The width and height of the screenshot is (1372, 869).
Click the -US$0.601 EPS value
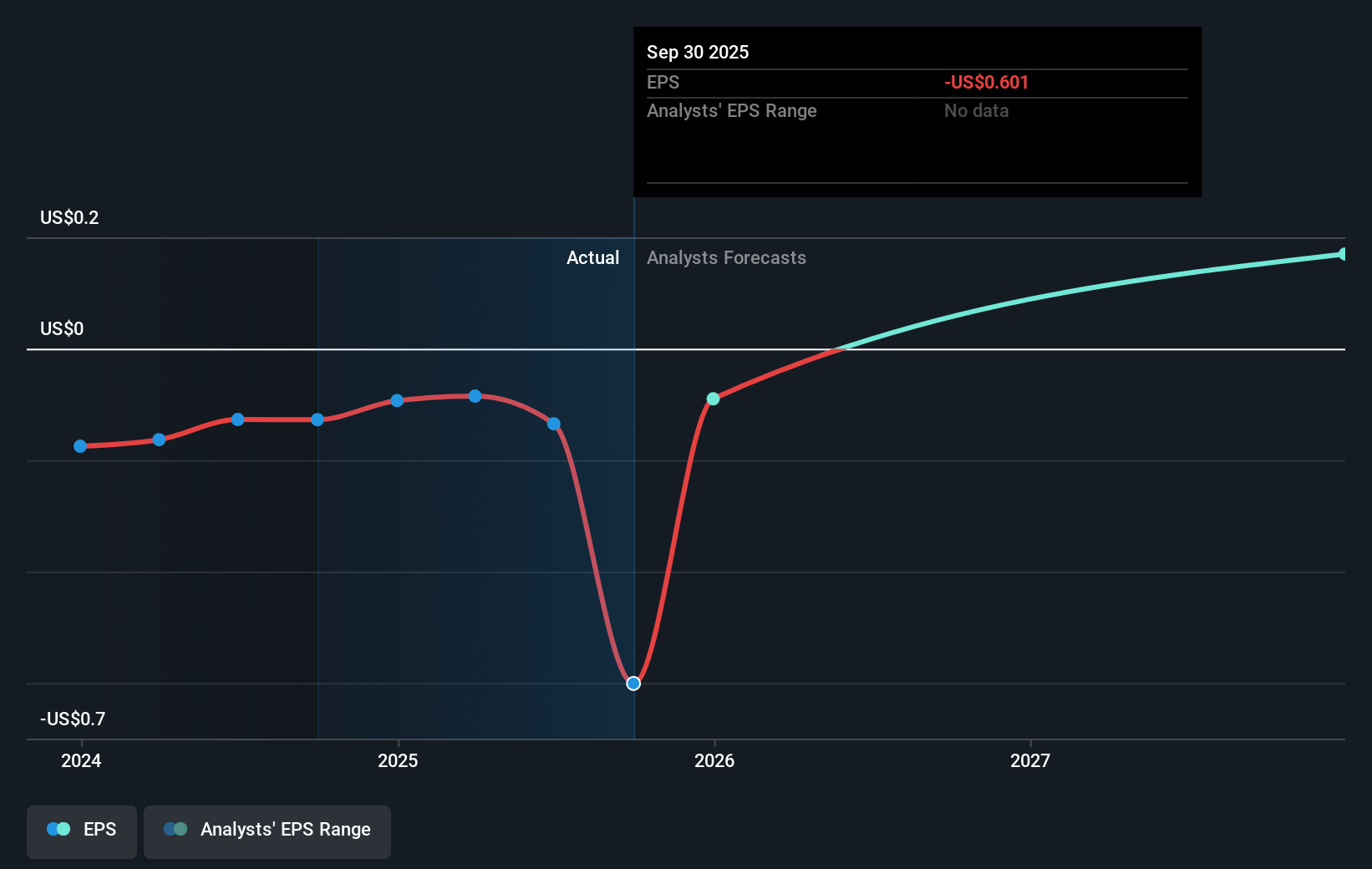(x=986, y=83)
